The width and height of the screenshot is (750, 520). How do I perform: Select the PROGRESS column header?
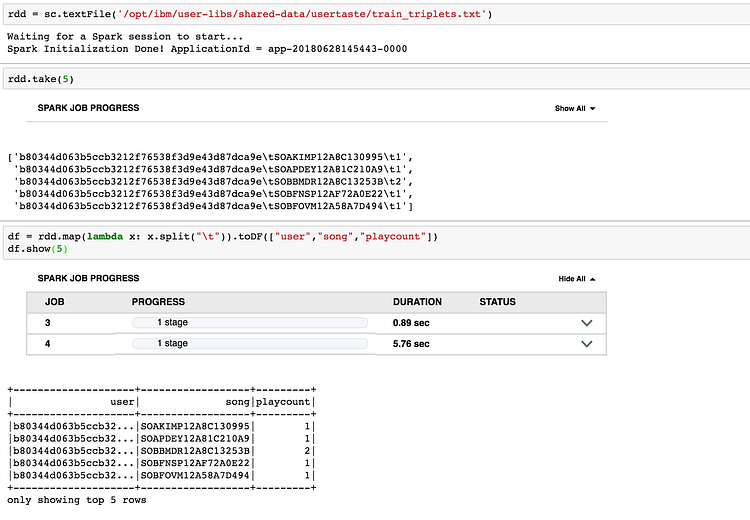(x=158, y=302)
